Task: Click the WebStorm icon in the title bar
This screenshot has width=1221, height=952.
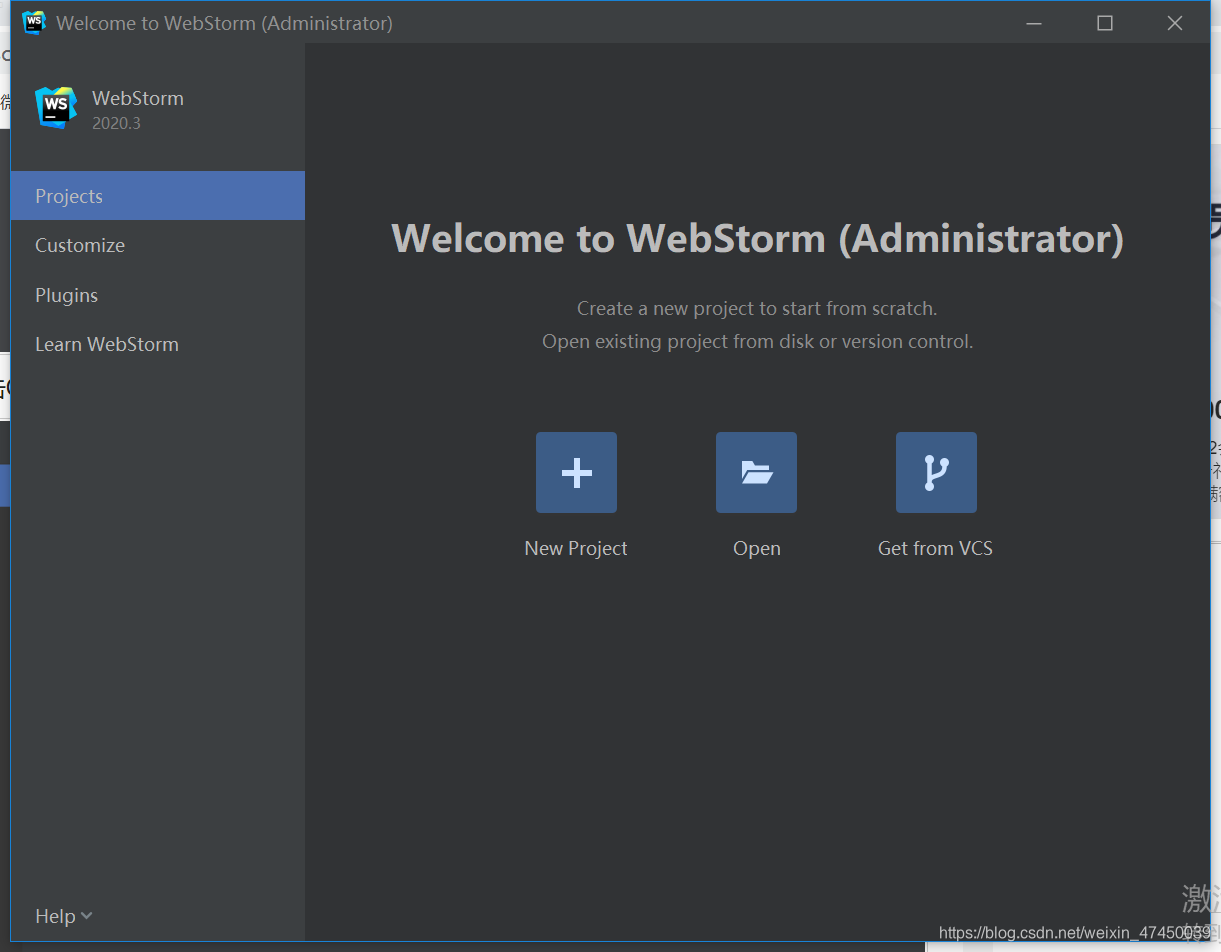Action: tap(34, 23)
